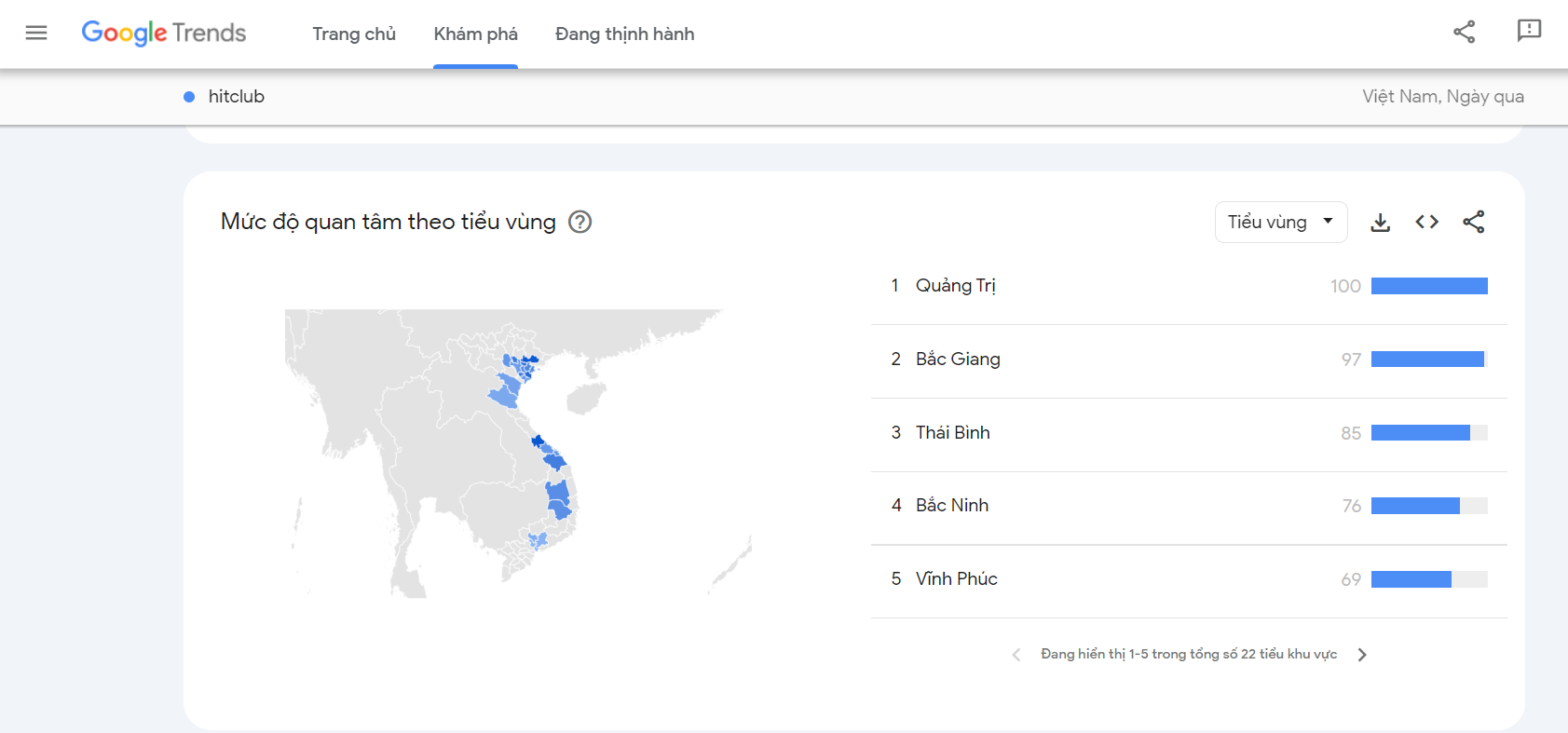
Task: Open the embed code icon
Action: click(x=1427, y=222)
